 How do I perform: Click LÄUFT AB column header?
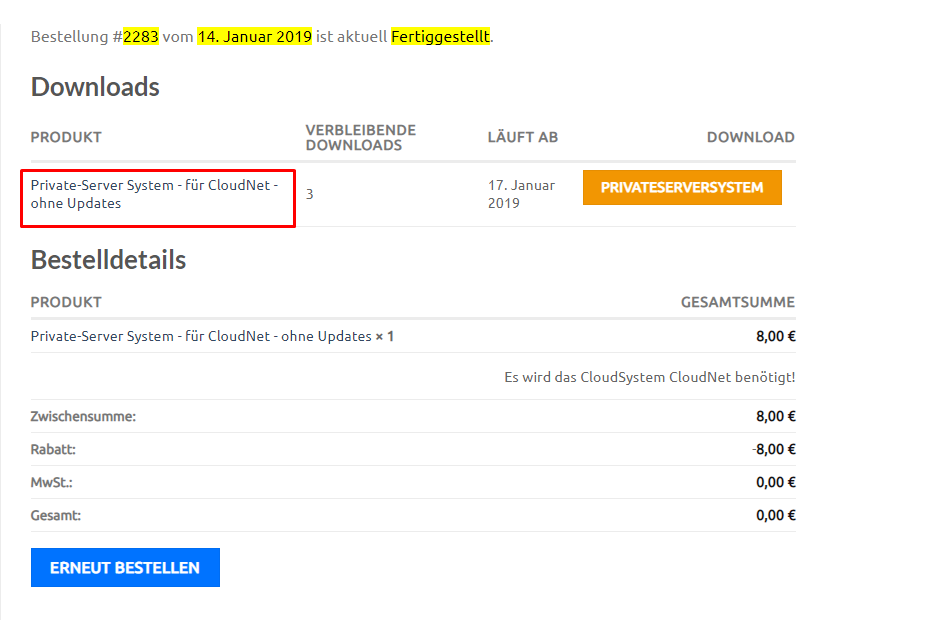click(523, 138)
